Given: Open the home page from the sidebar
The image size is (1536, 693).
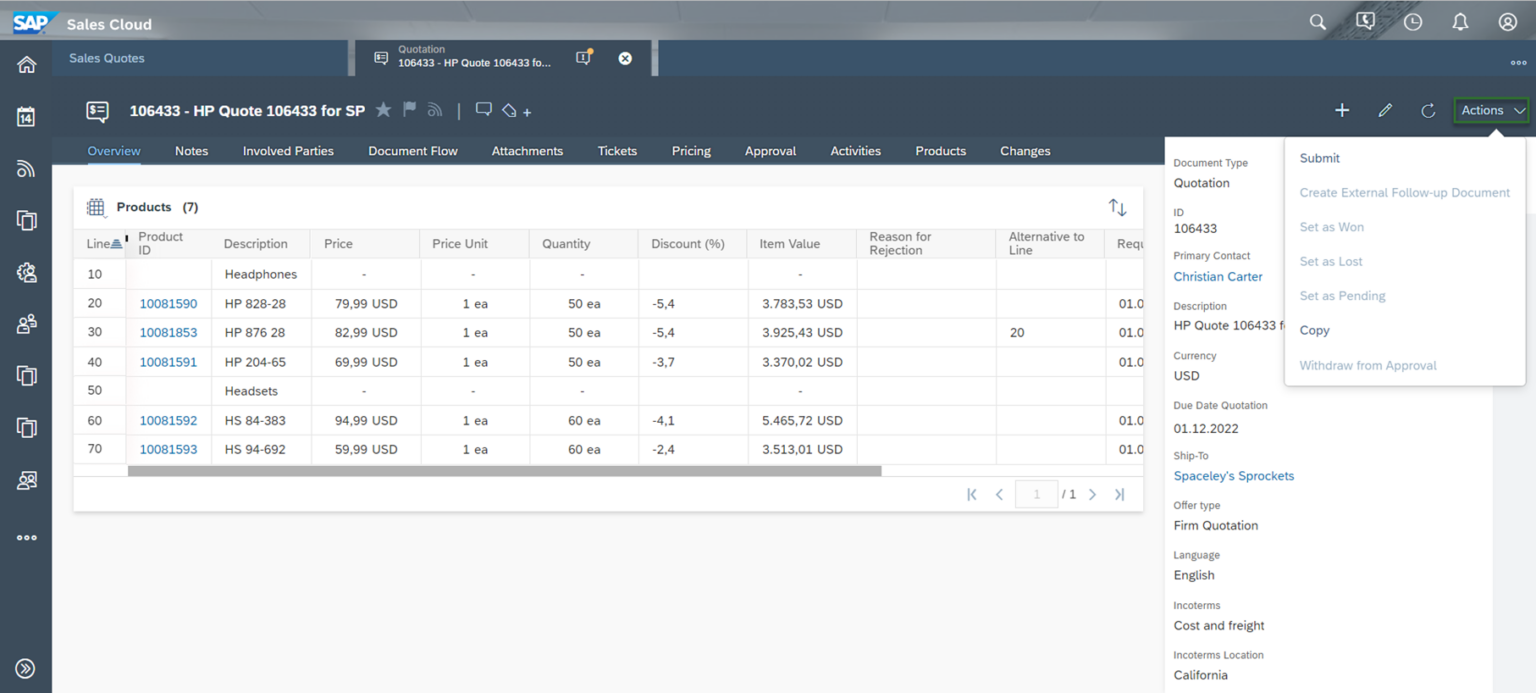Looking at the screenshot, I should [x=26, y=62].
